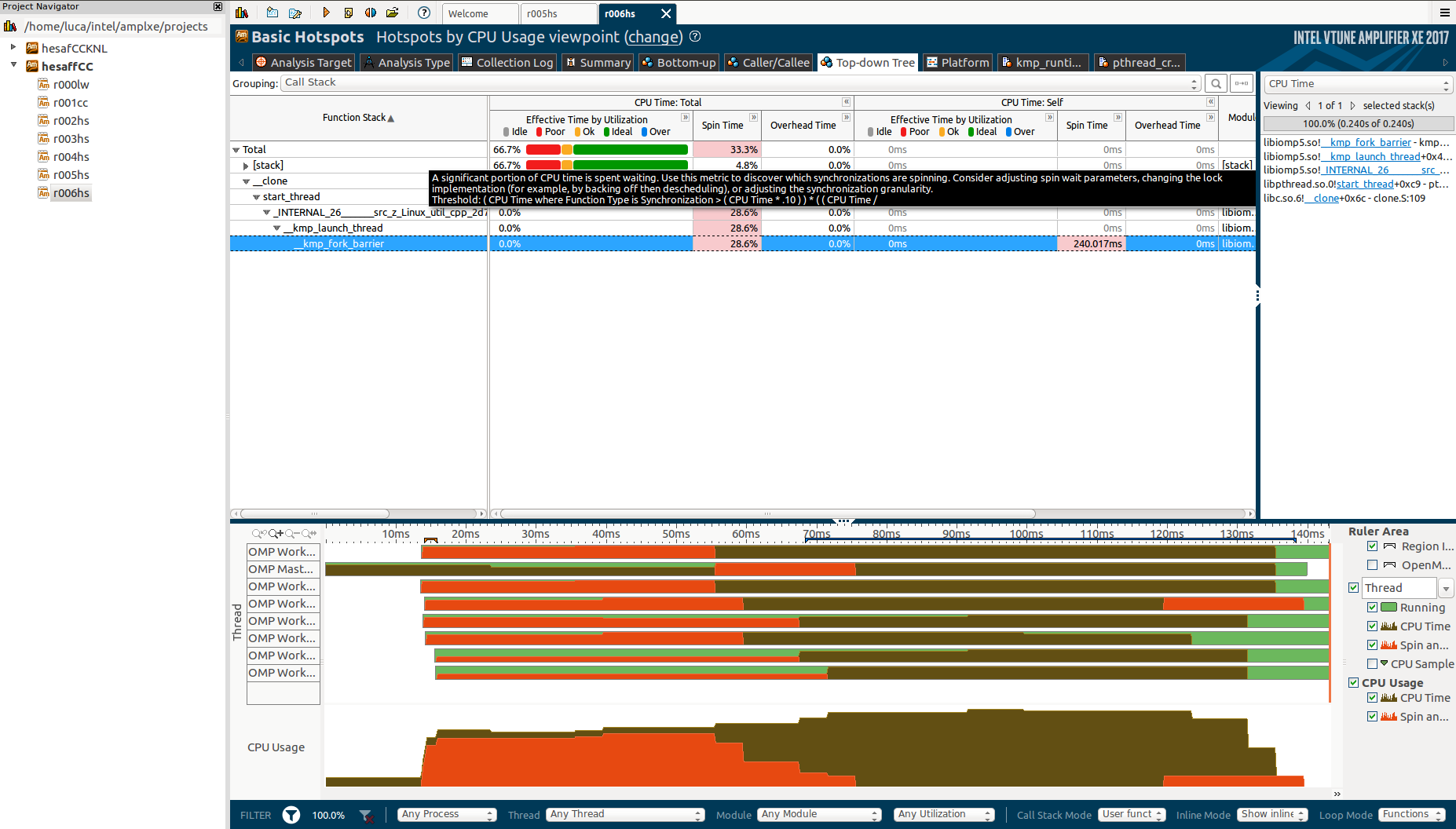
Task: Open Help from the toolbar question mark
Action: coord(424,13)
